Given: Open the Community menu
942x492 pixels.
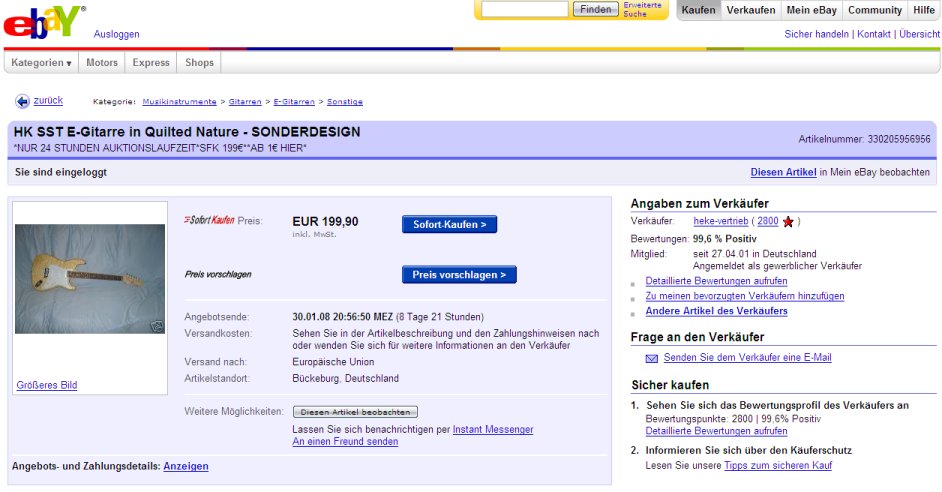Looking at the screenshot, I should (x=875, y=10).
